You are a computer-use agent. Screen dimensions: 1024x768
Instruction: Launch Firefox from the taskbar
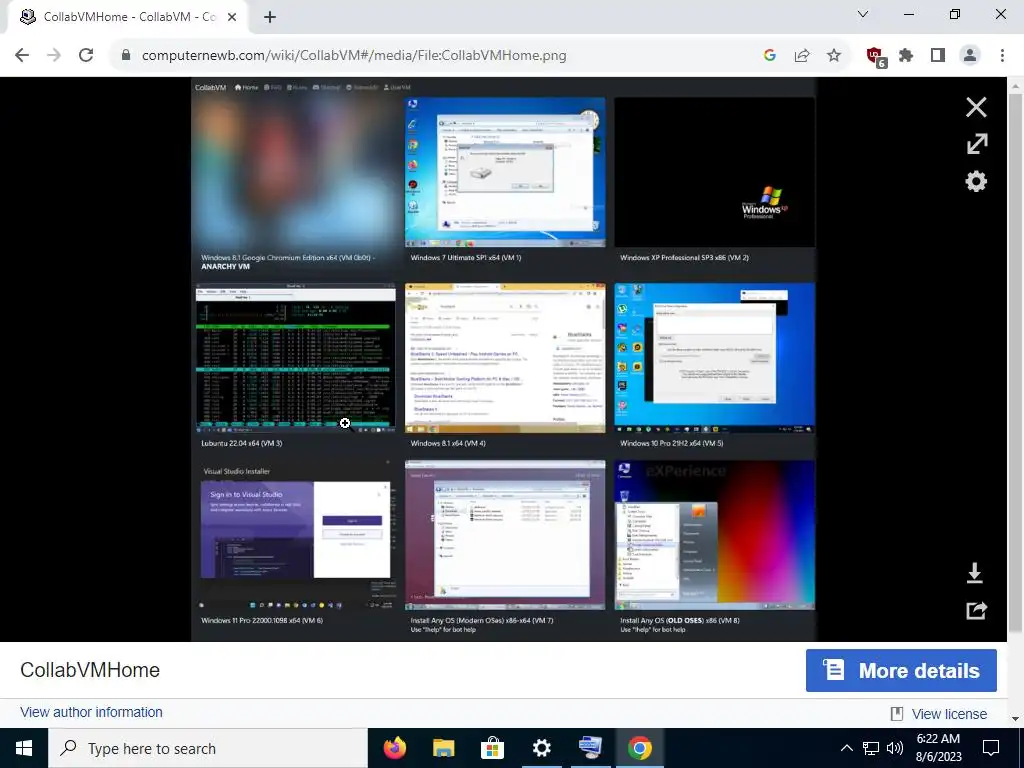[x=394, y=748]
